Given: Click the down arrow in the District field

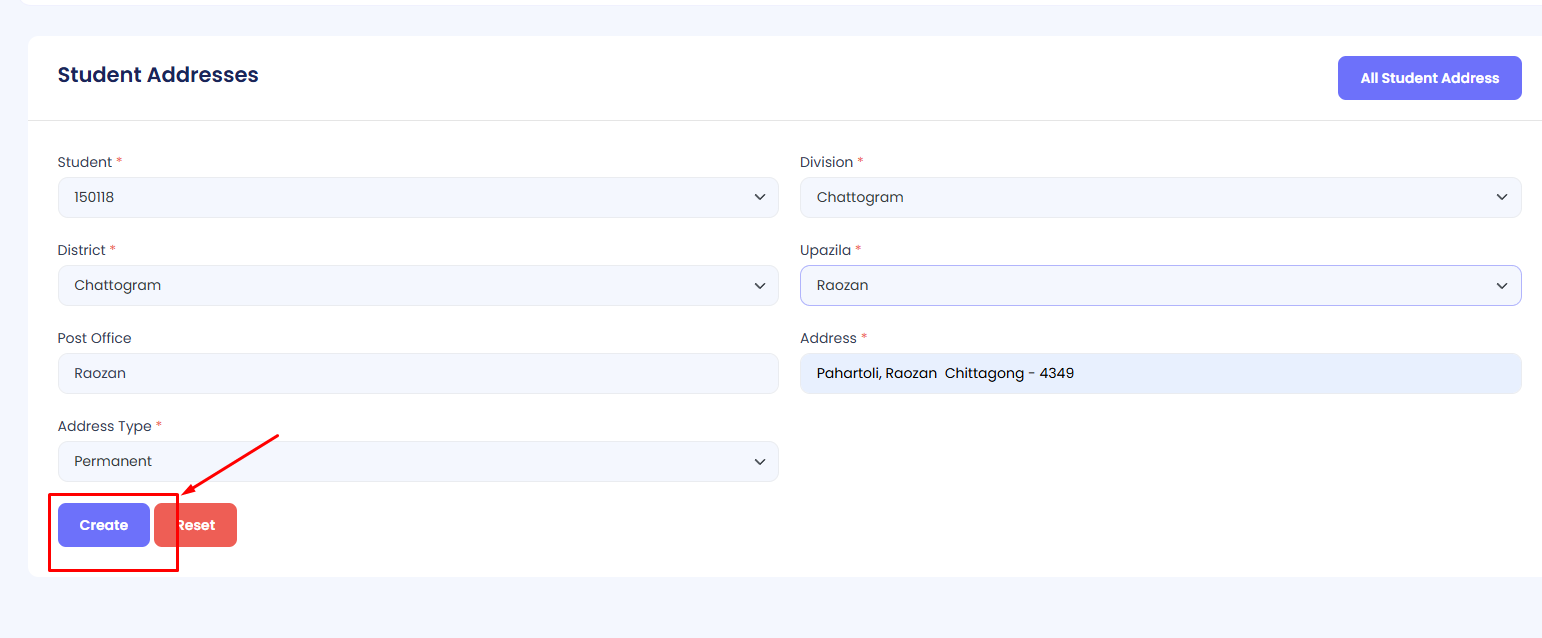Looking at the screenshot, I should coord(759,286).
